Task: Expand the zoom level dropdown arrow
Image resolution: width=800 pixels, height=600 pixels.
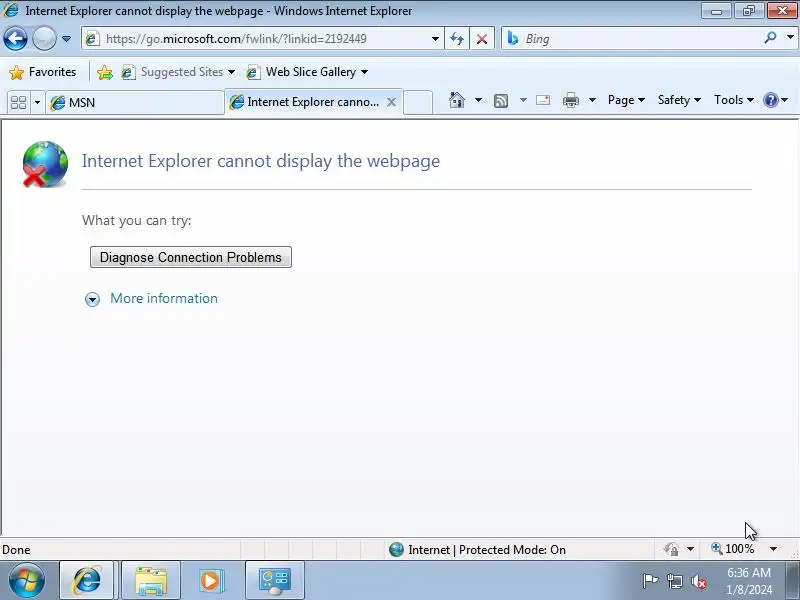Action: coord(773,549)
